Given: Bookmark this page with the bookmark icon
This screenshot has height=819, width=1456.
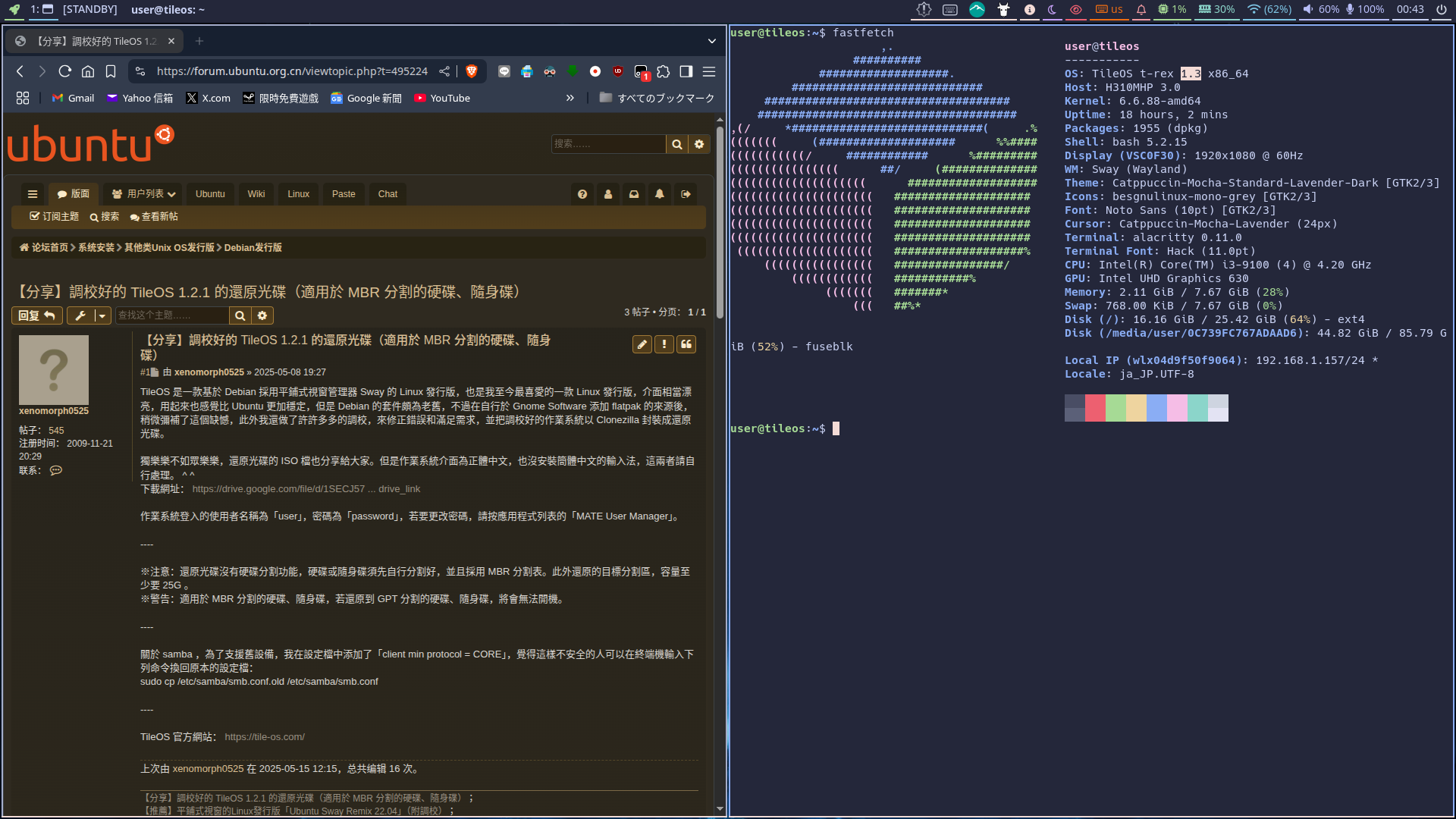Looking at the screenshot, I should pyautogui.click(x=111, y=71).
